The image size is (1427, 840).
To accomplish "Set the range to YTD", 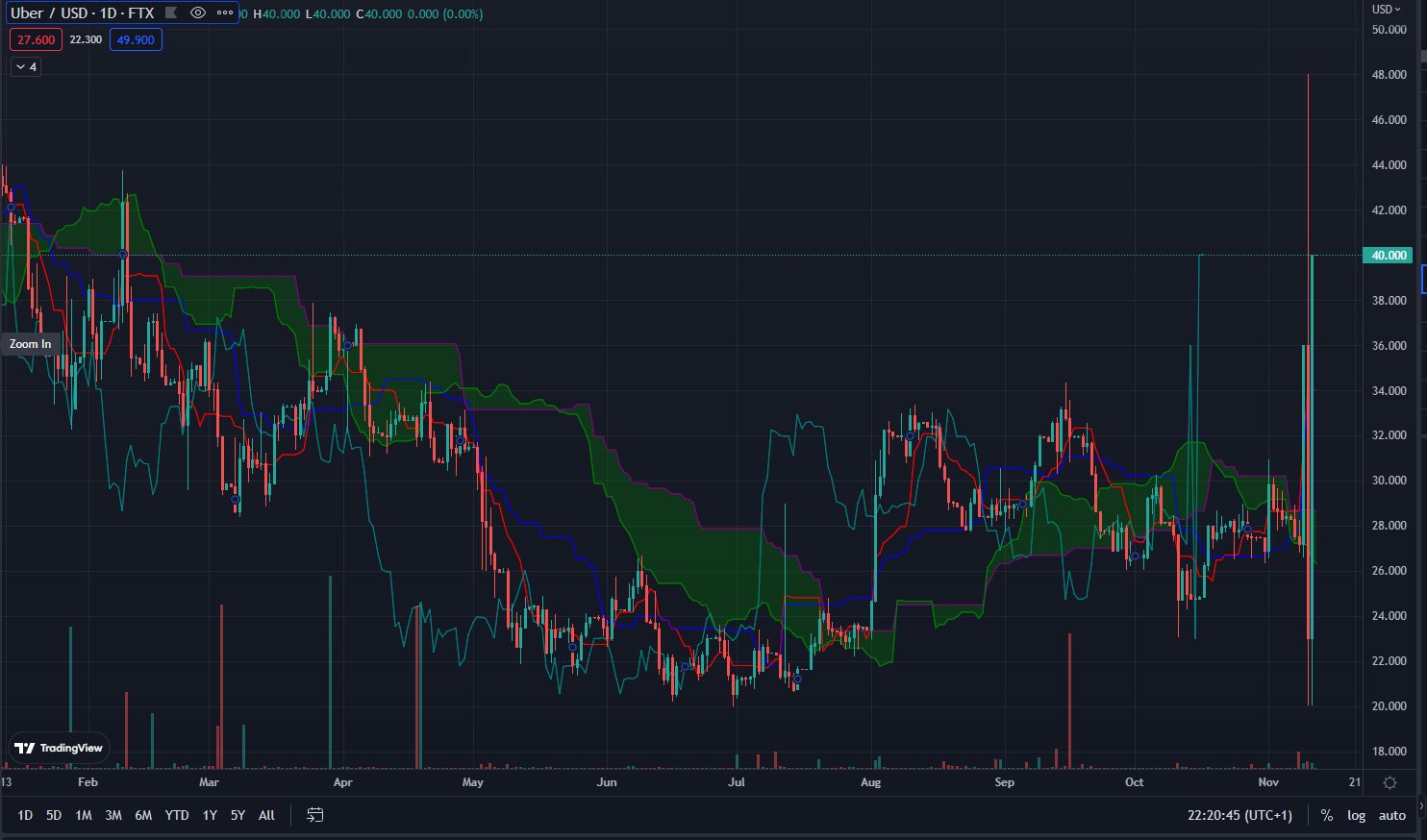I will (177, 815).
